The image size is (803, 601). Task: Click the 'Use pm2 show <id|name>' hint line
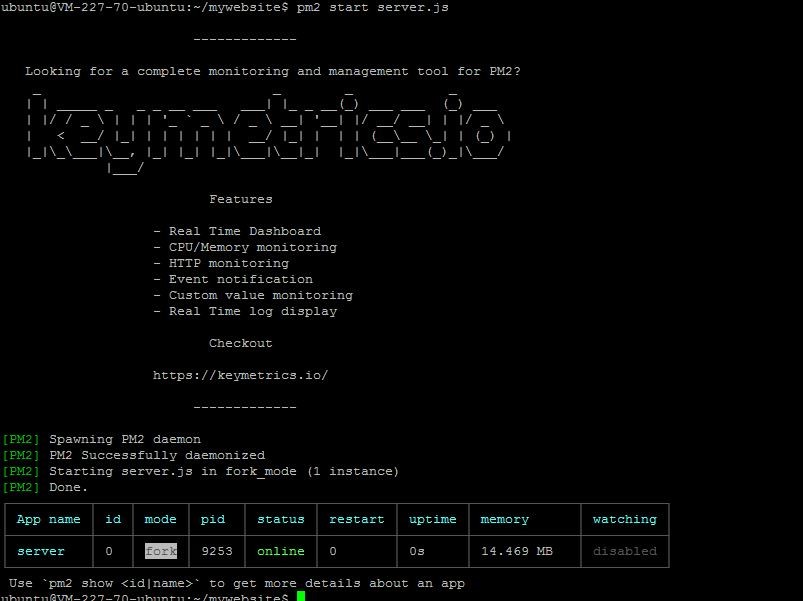(237, 584)
